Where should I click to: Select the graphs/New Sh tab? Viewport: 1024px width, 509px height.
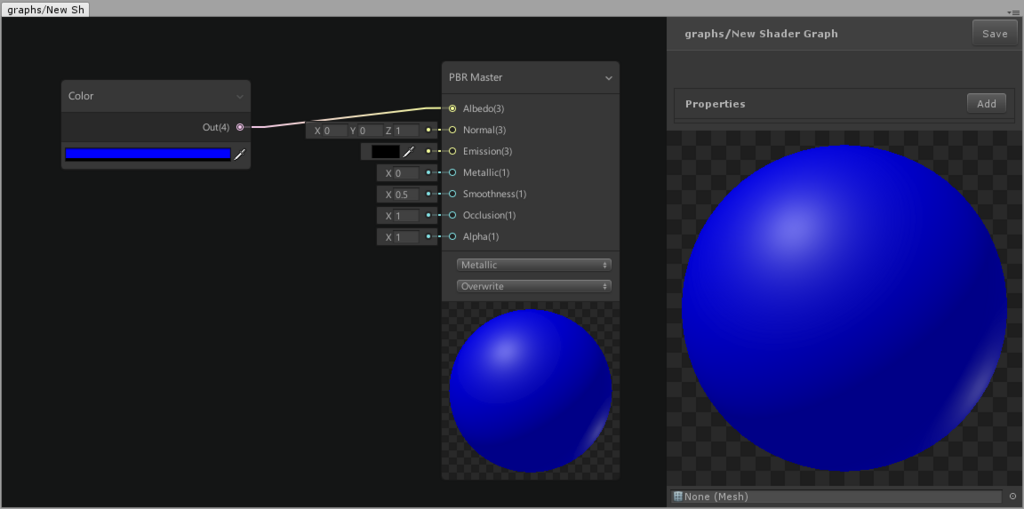pos(44,10)
